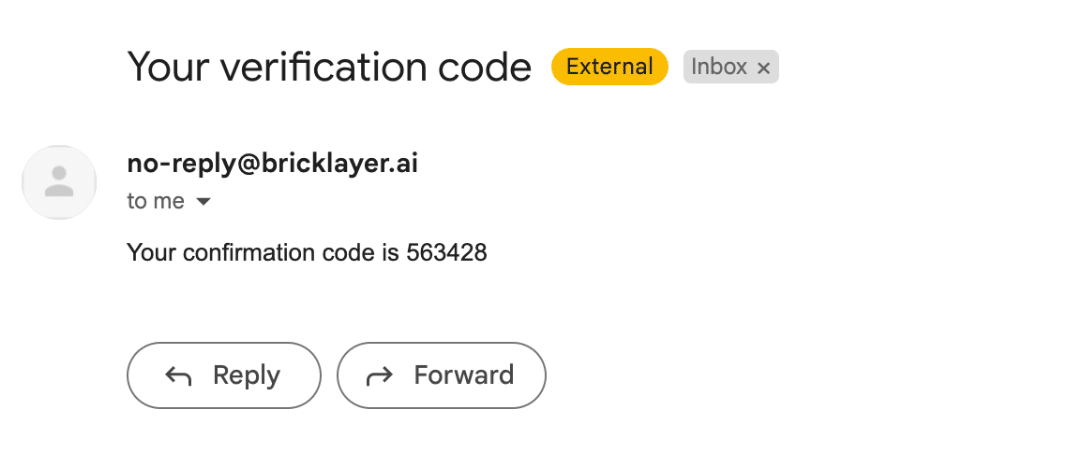The width and height of the screenshot is (1072, 474).
Task: Click the yellow External label badge
Action: coord(609,67)
